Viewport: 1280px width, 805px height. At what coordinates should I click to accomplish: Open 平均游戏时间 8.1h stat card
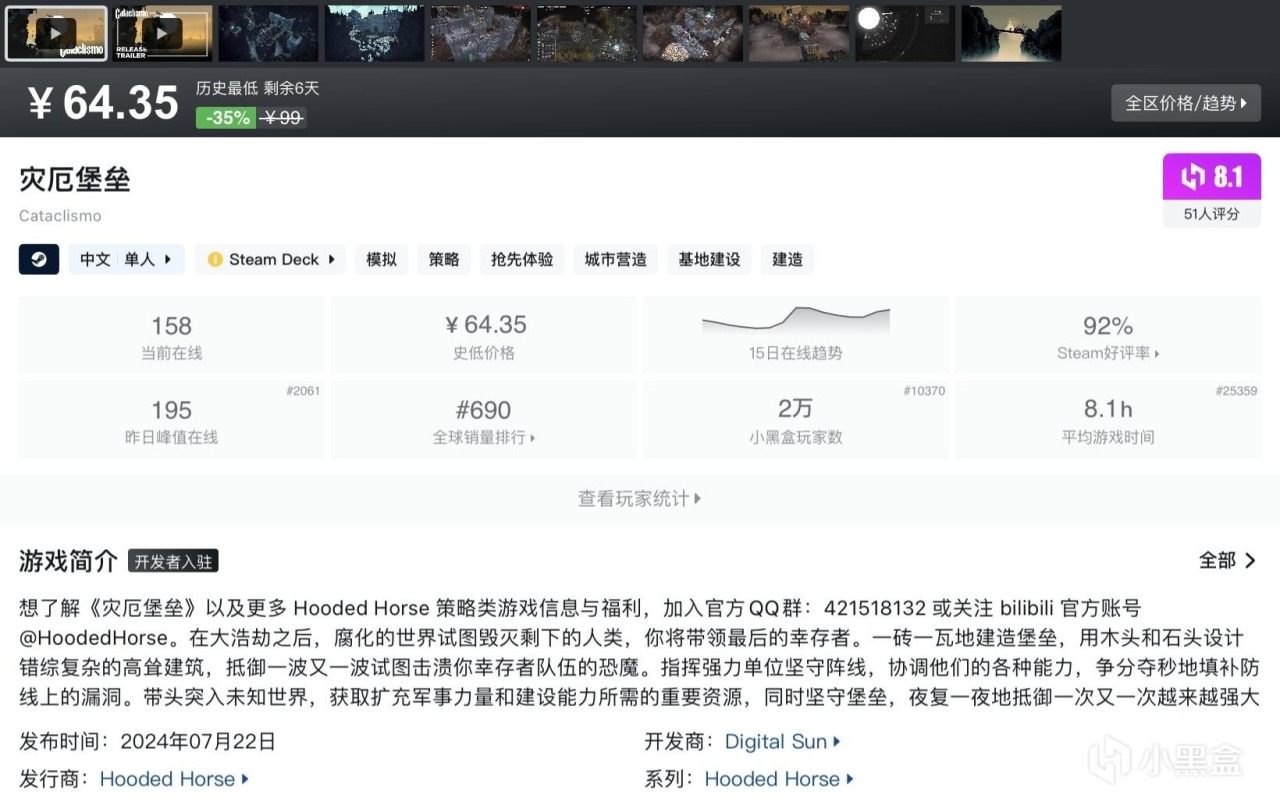(x=1108, y=420)
